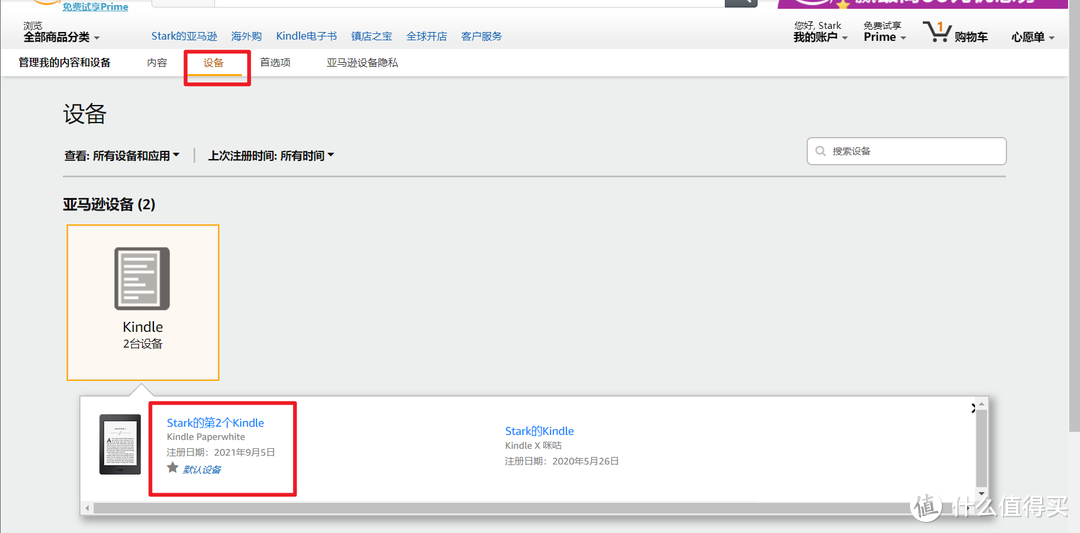Expand the 心愿单 wishlist menu
The image size is (1080, 533).
pyautogui.click(x=1033, y=37)
